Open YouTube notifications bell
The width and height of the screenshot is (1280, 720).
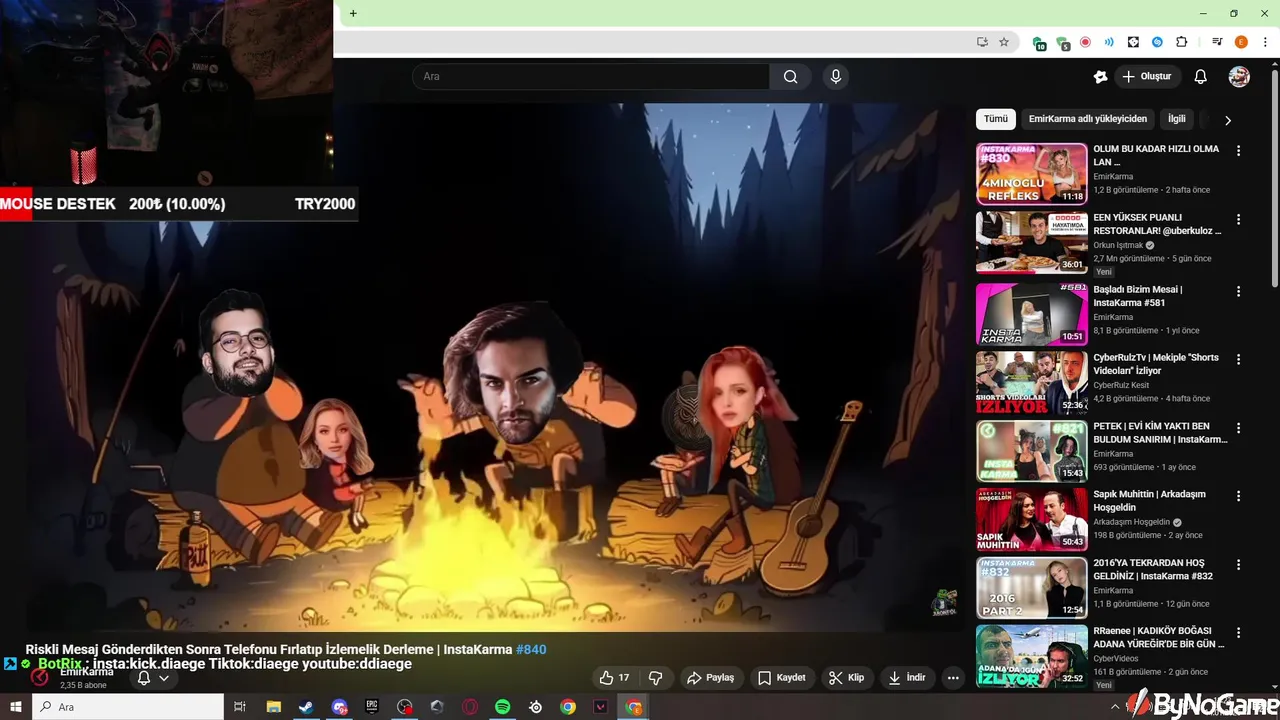coord(1201,77)
